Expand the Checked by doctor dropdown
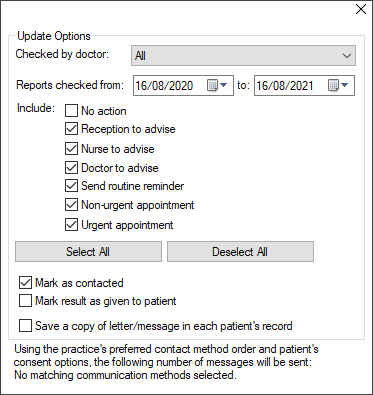The height and width of the screenshot is (395, 373). pyautogui.click(x=347, y=56)
